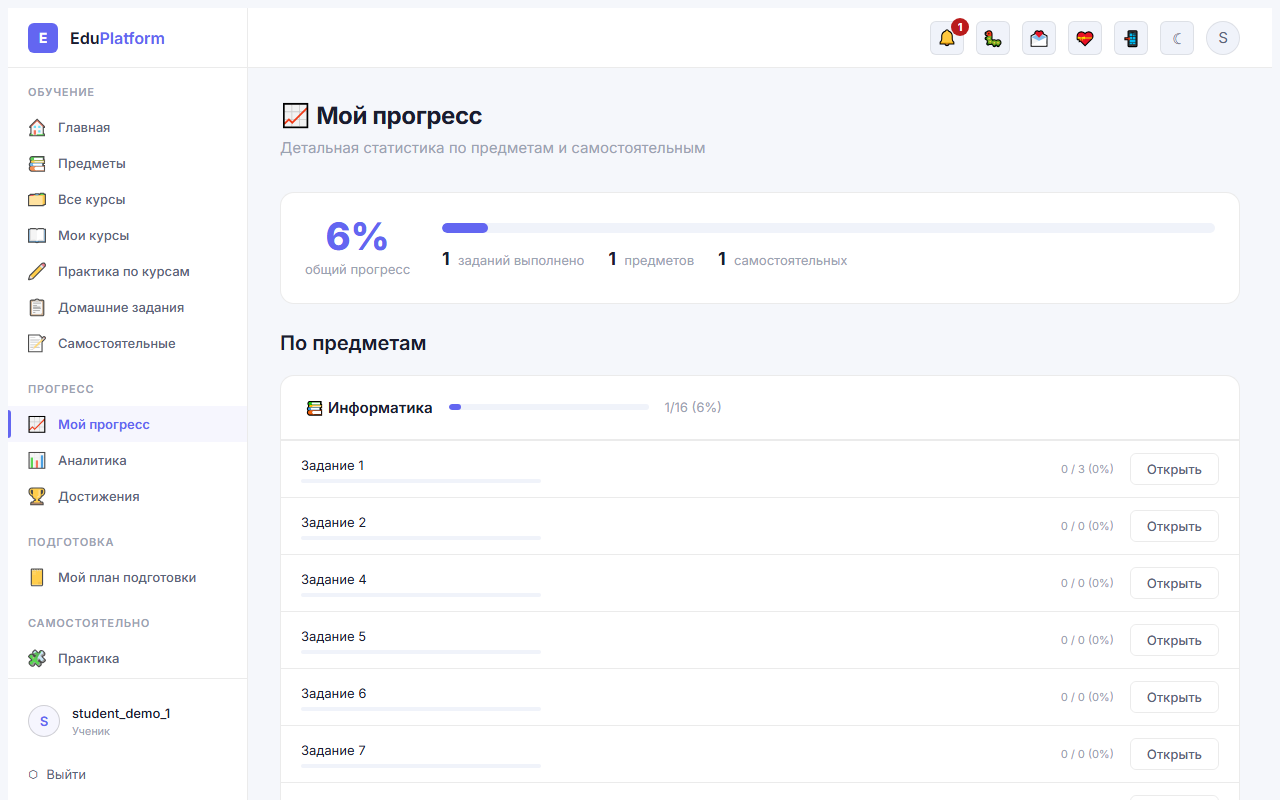
Task: Open Задание 5 via Открыть
Action: 1174,640
